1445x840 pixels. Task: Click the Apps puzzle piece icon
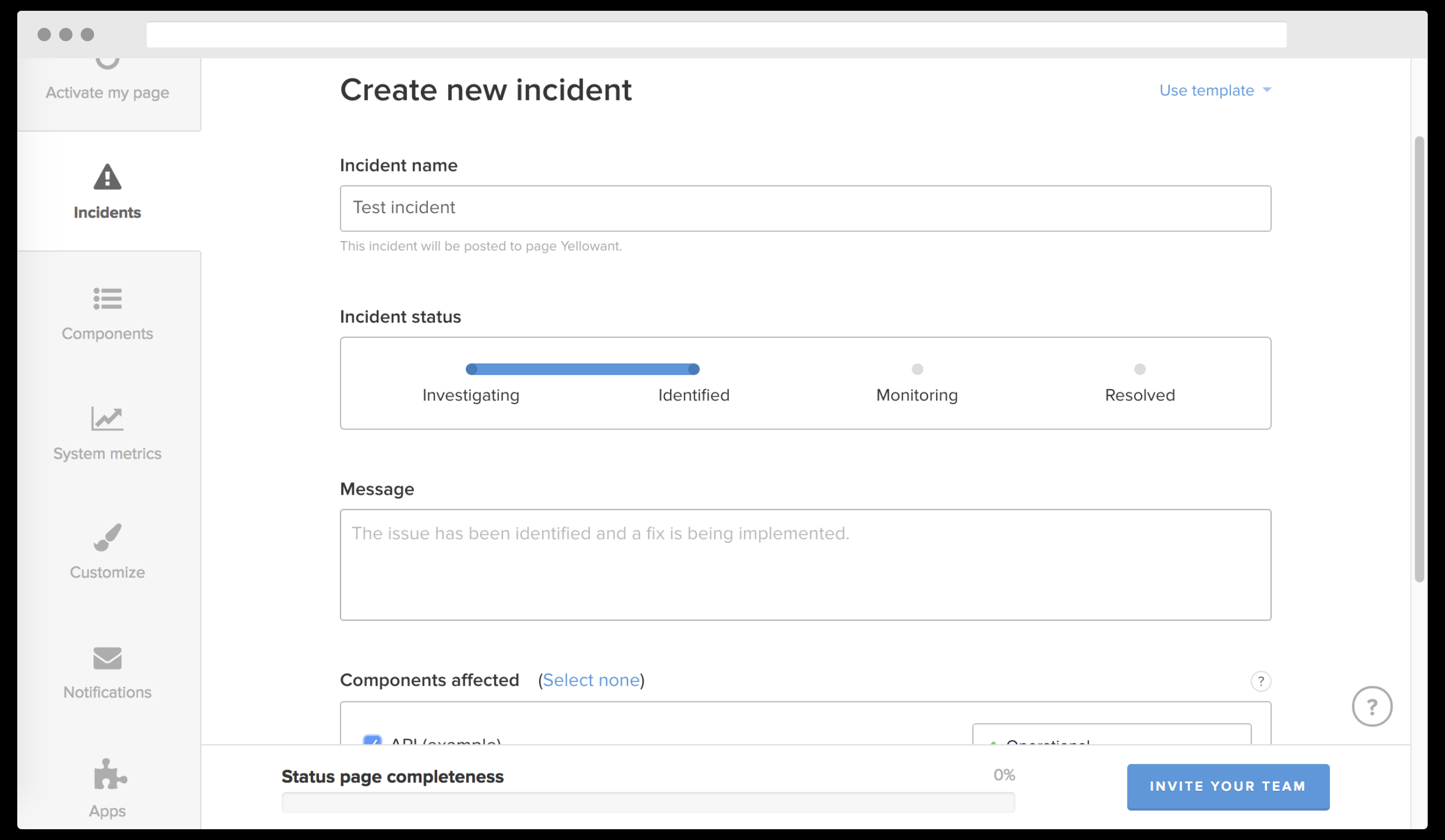point(109,774)
